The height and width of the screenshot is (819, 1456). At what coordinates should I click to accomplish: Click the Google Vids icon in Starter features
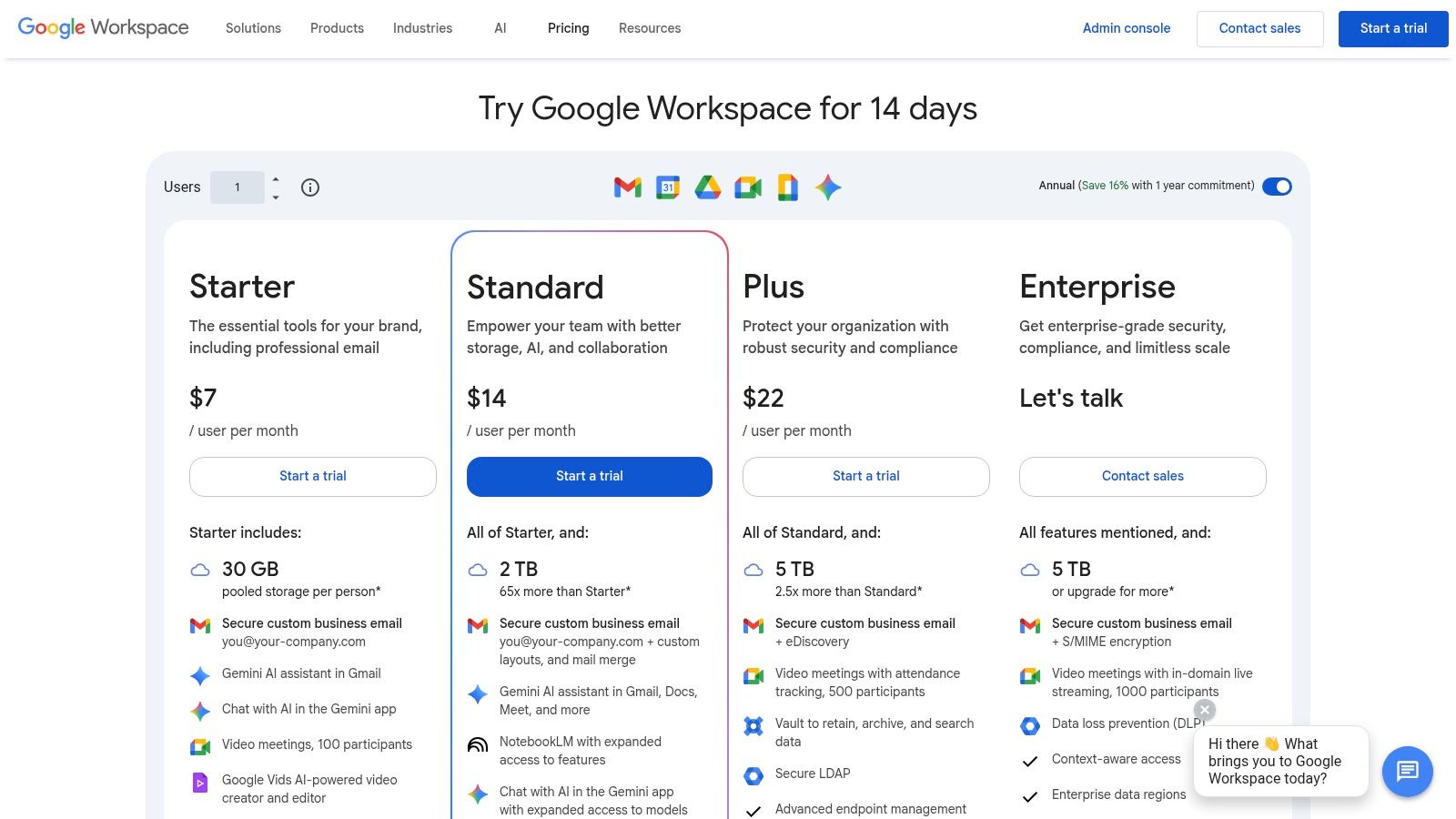(x=200, y=782)
